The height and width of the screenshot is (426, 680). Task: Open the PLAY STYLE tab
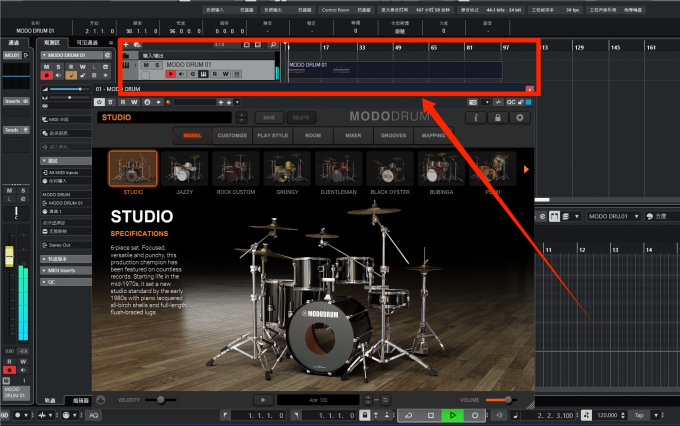point(273,135)
